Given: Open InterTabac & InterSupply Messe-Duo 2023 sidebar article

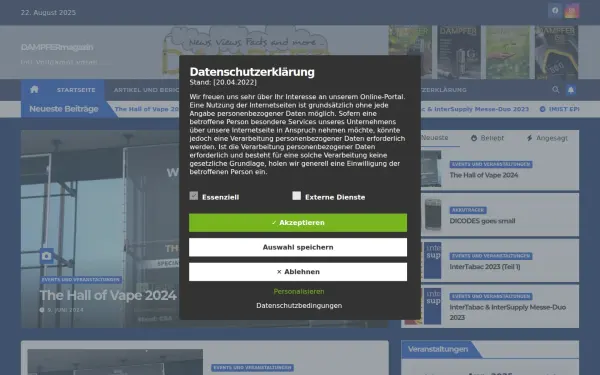Looking at the screenshot, I should 507,312.
